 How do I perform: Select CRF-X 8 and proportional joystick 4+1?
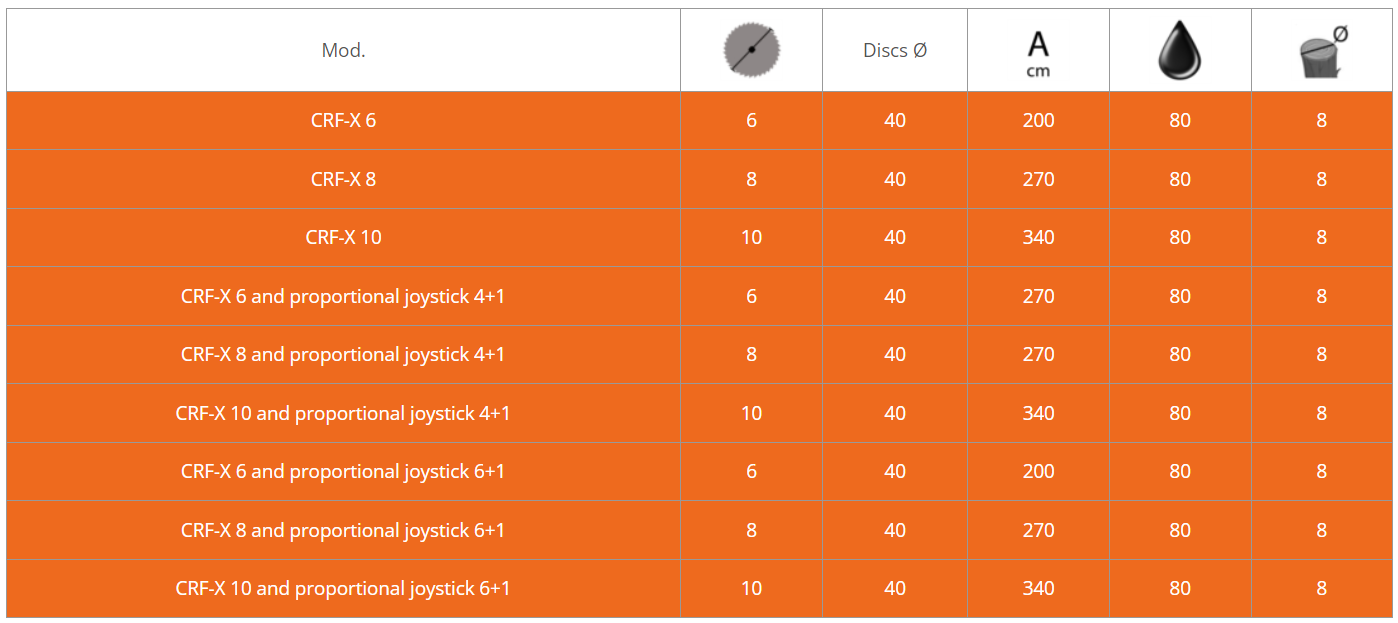[343, 354]
